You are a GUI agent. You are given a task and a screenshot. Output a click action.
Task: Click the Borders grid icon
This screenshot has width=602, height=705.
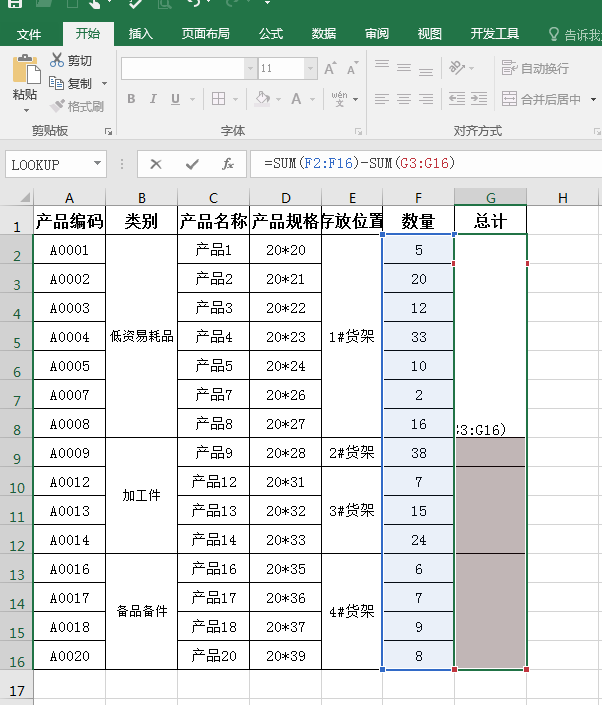tap(219, 99)
